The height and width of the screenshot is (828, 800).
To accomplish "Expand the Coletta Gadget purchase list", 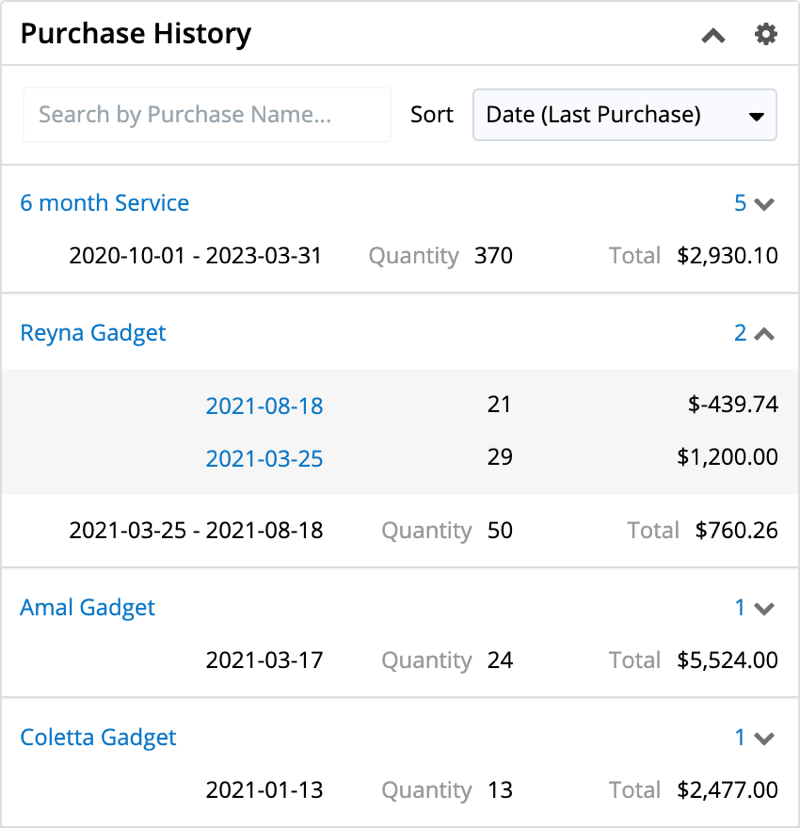I will click(755, 738).
